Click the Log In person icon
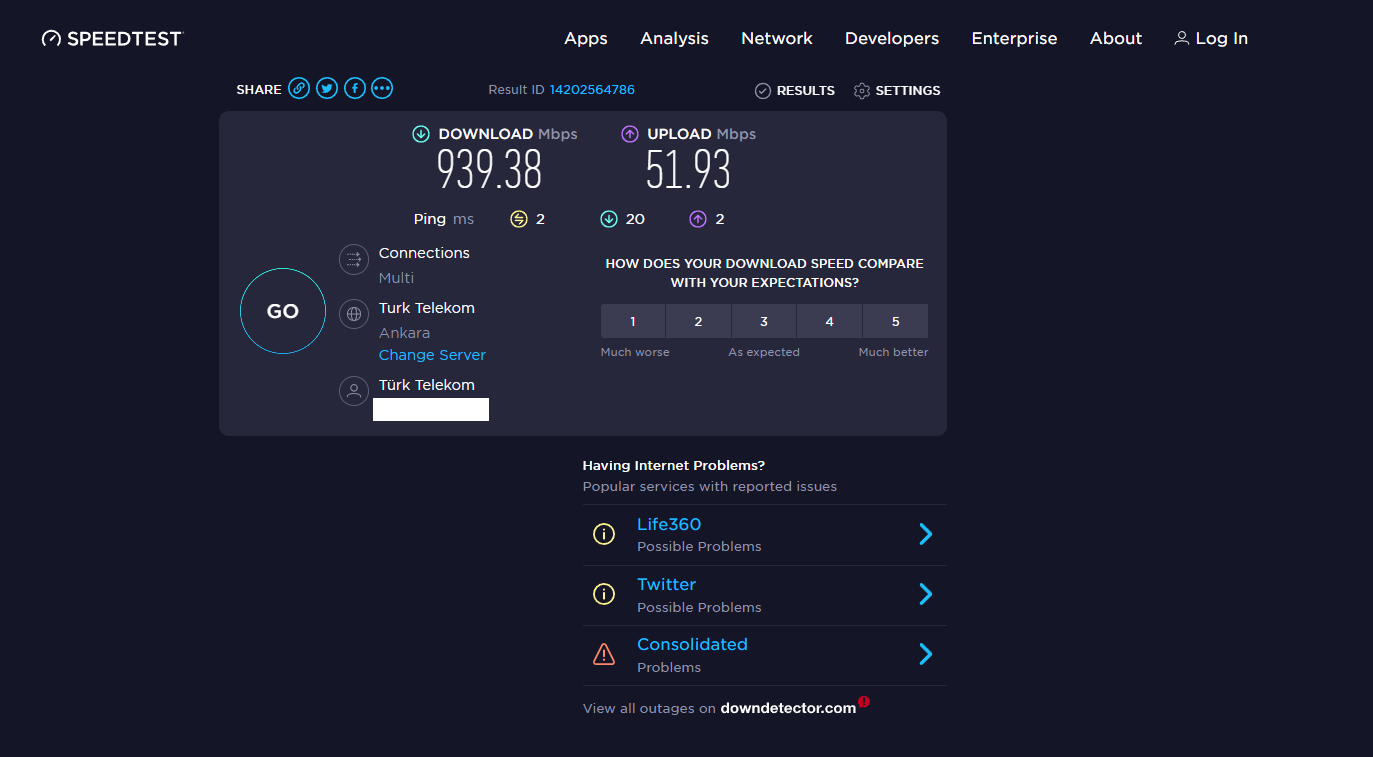The height and width of the screenshot is (757, 1373). pos(1181,38)
